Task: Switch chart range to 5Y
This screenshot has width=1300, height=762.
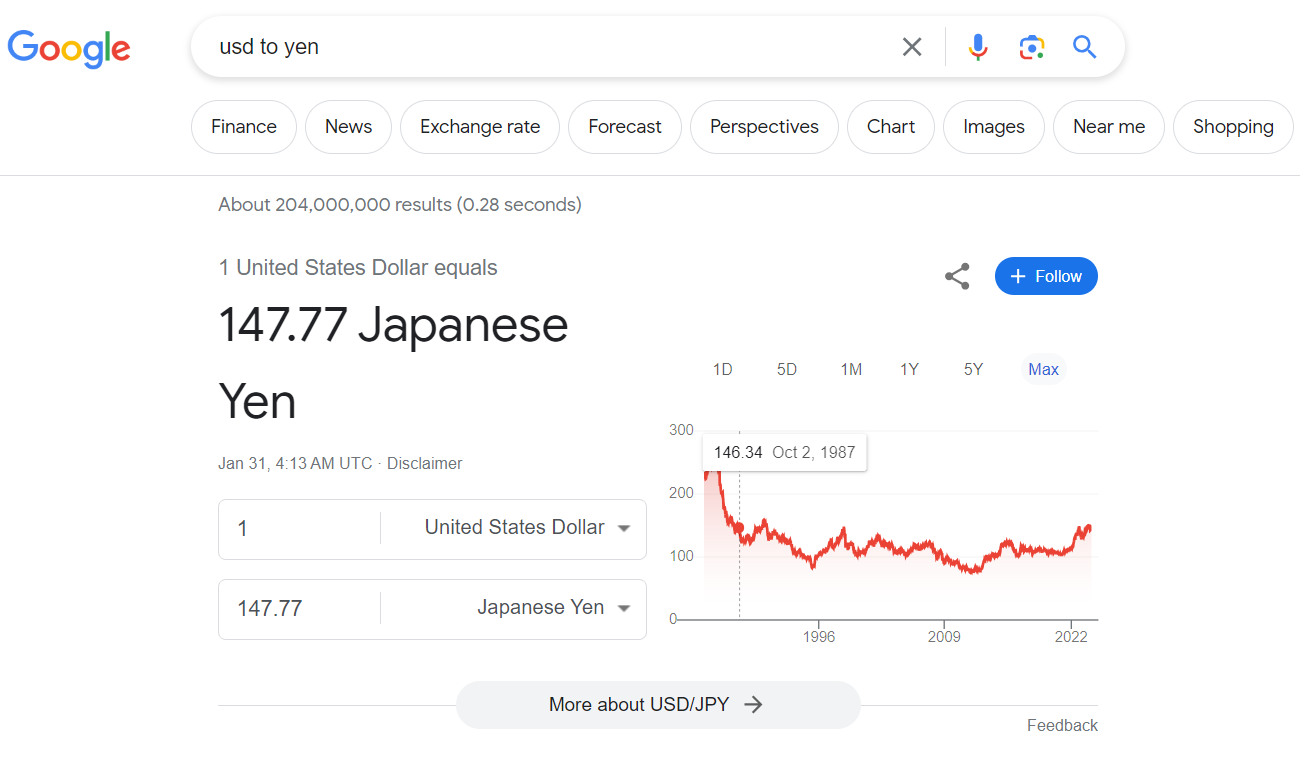Action: coord(973,370)
